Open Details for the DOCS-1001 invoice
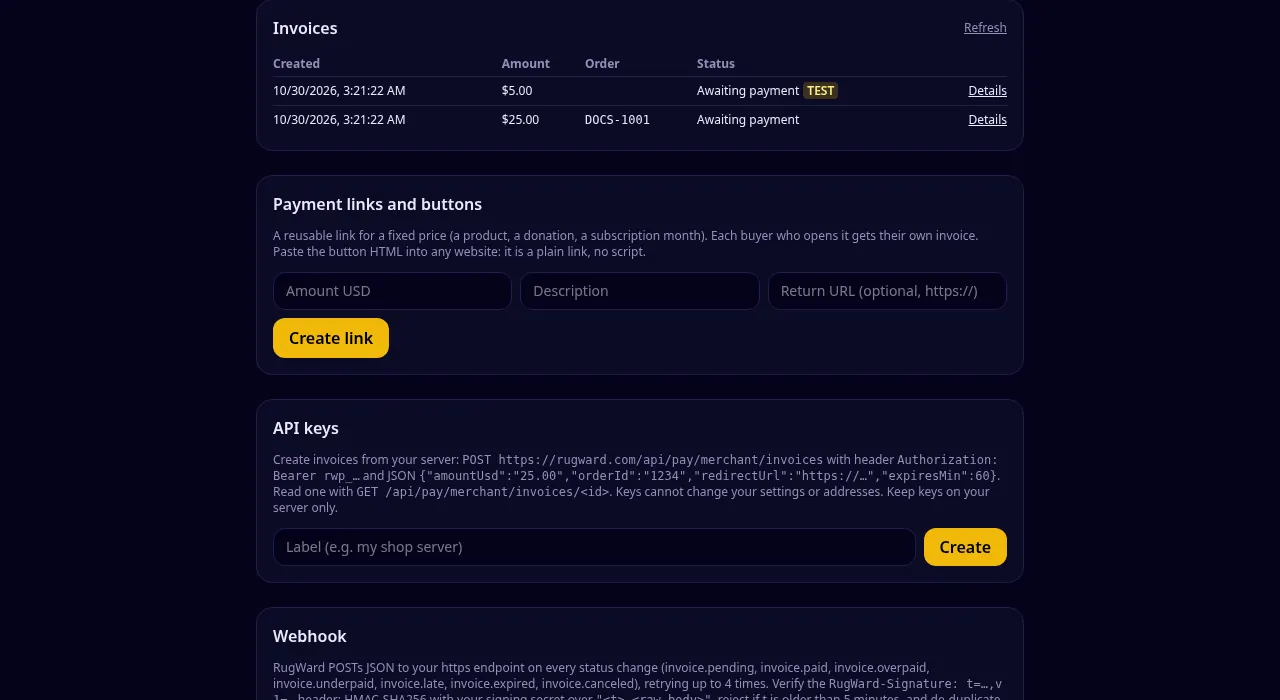1280x700 pixels. pyautogui.click(x=987, y=120)
